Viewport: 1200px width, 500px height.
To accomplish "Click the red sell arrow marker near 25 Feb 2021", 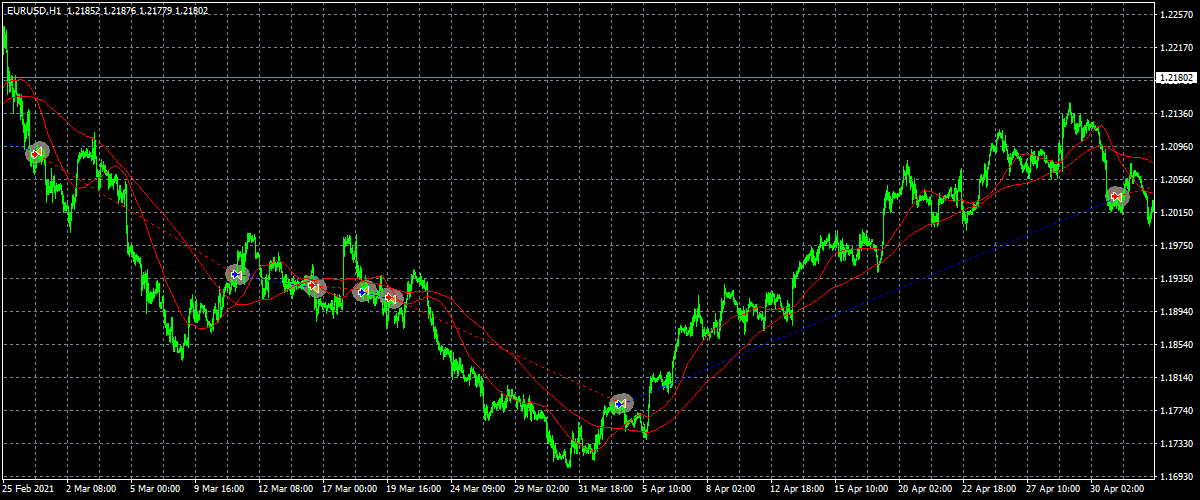I will 37,152.
